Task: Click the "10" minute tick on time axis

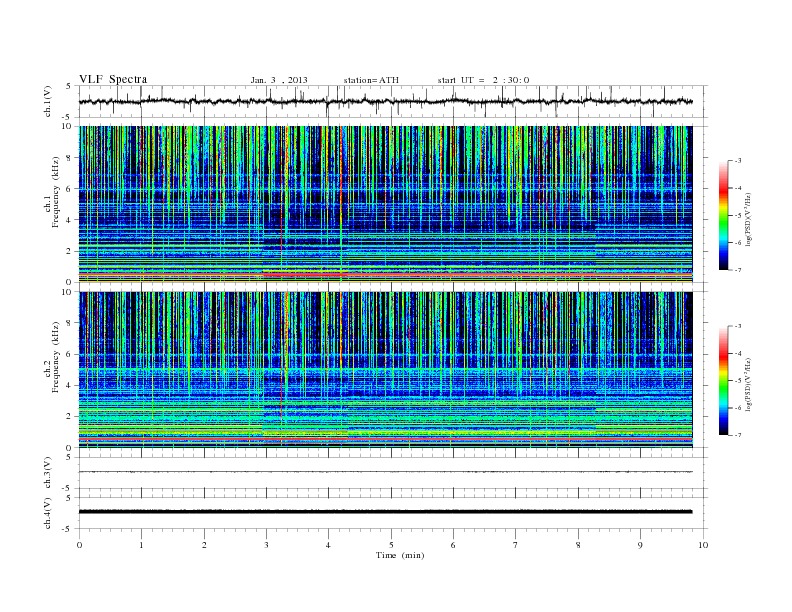Action: pyautogui.click(x=703, y=545)
